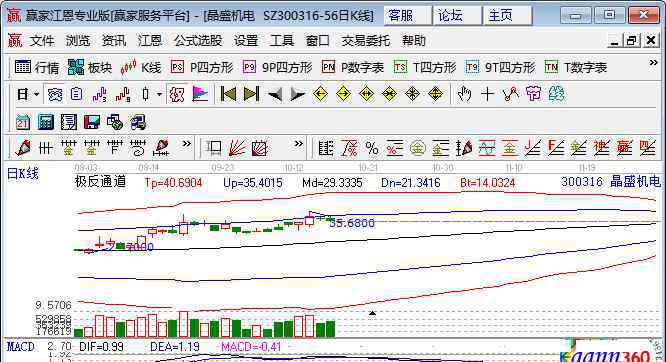
Task: Click the 日K线 chart label
Action: 23,173
